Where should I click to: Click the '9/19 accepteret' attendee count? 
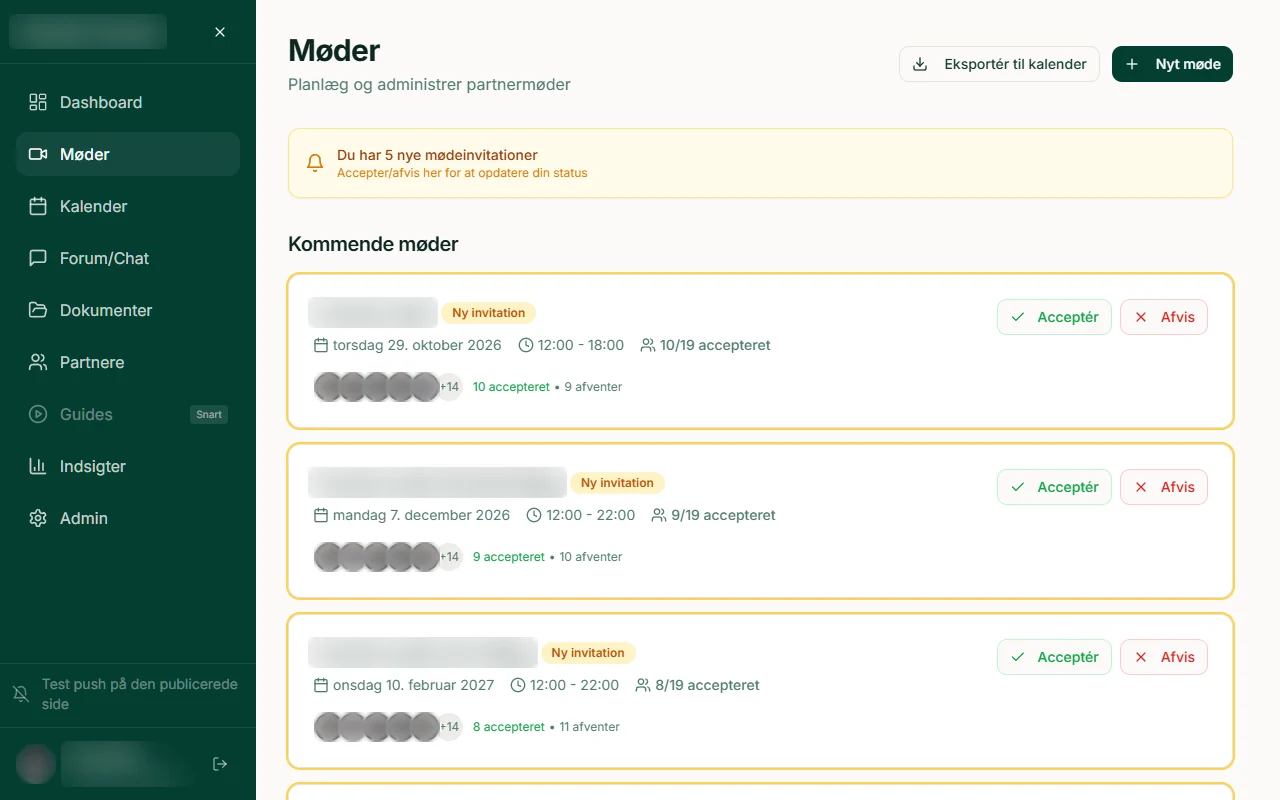pyautogui.click(x=723, y=515)
